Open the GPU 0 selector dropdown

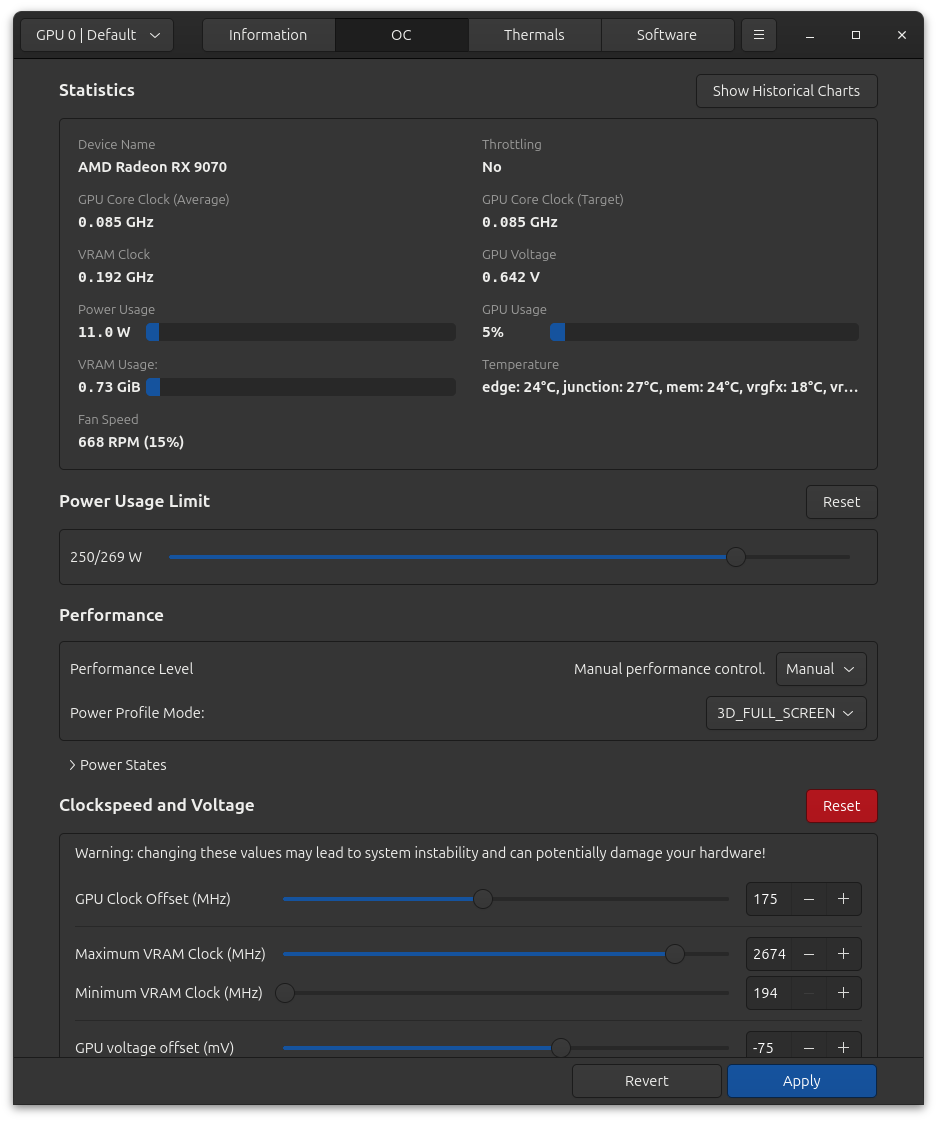(x=97, y=35)
